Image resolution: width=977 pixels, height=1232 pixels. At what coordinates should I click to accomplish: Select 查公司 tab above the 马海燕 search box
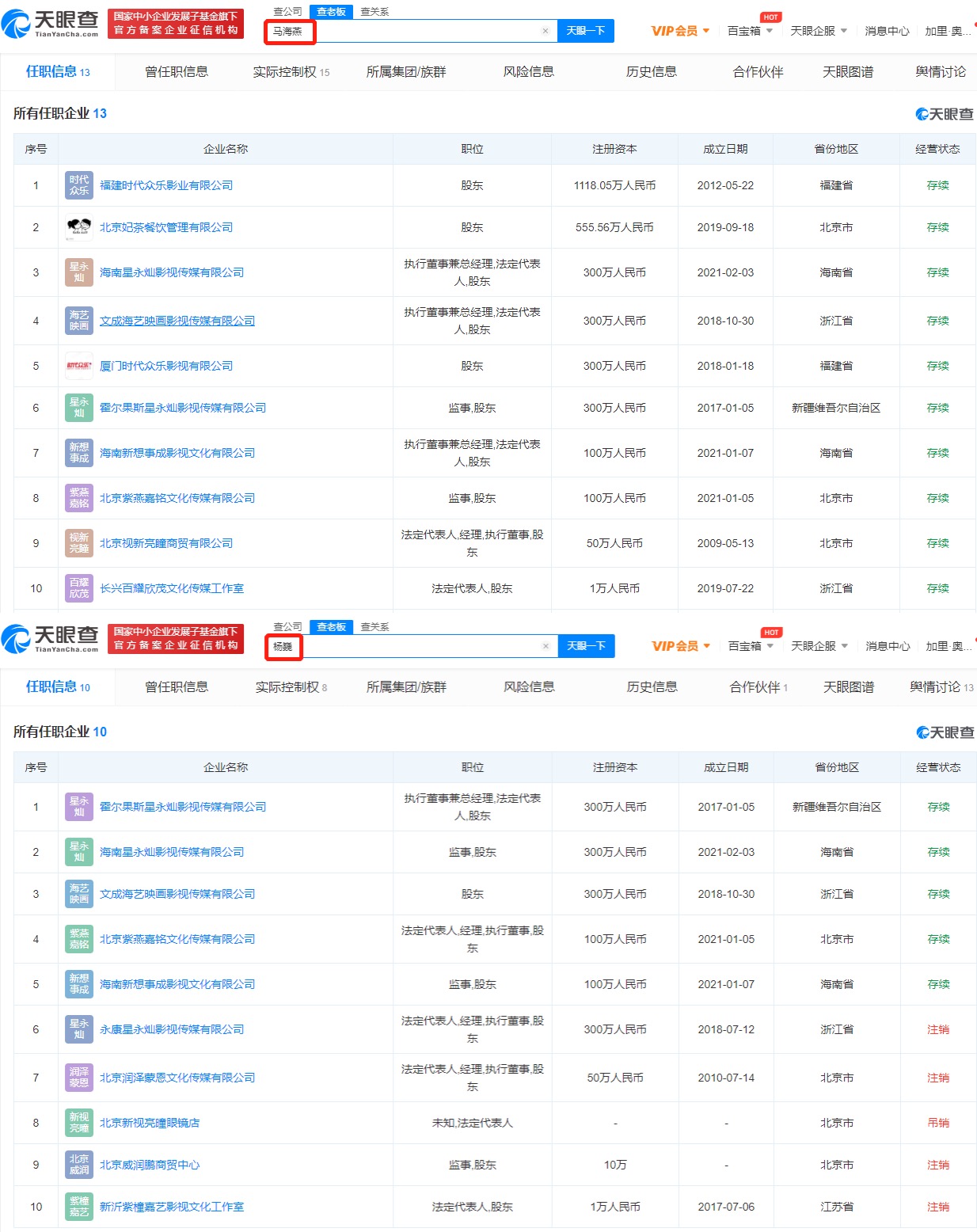coord(287,12)
